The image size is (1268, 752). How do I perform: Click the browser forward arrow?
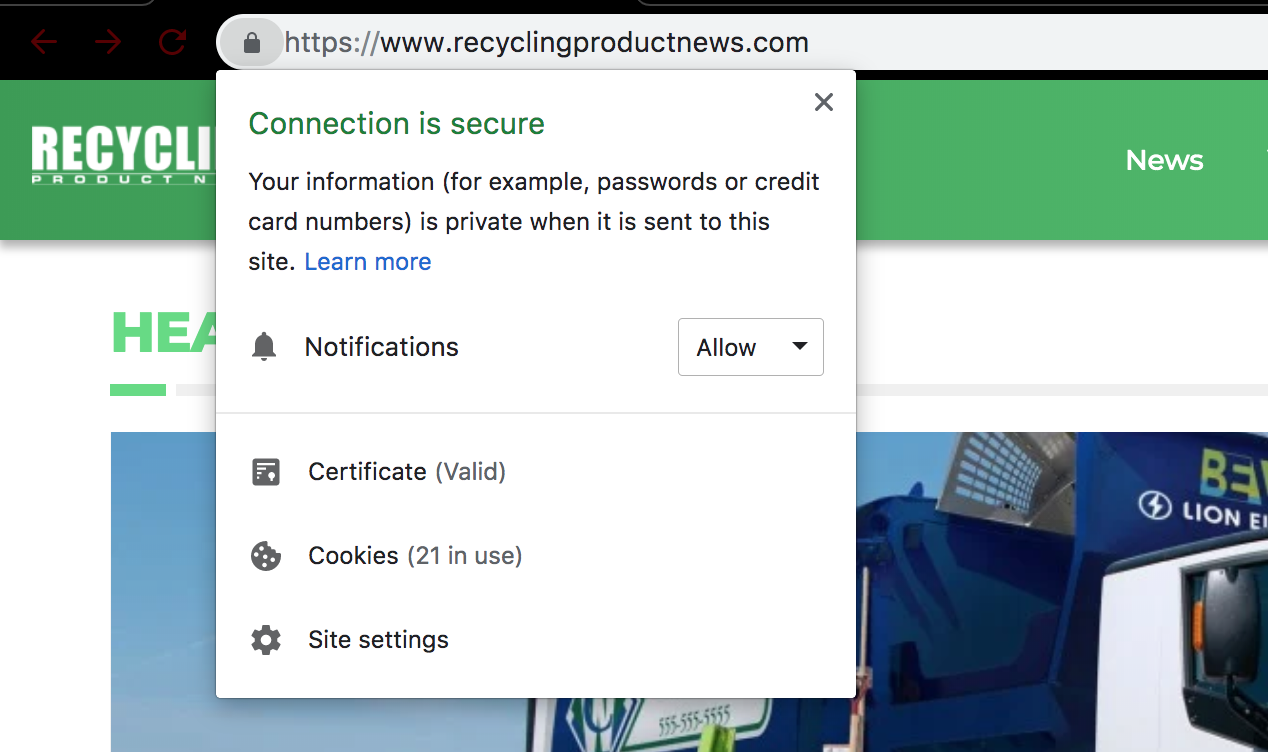(108, 42)
